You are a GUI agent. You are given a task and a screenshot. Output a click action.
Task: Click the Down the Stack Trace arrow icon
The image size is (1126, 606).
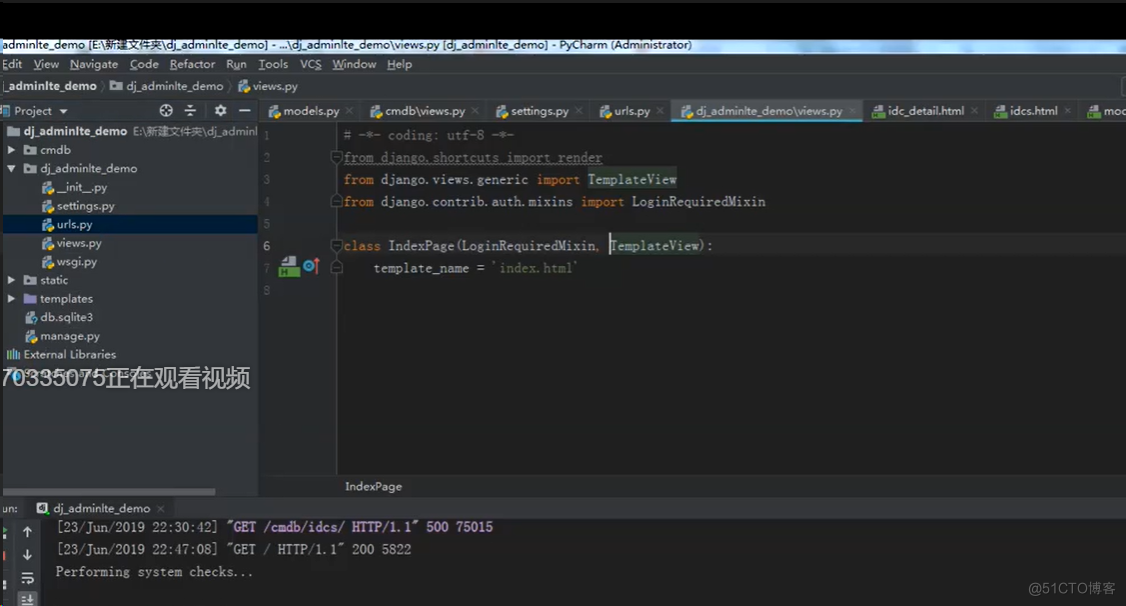27,554
